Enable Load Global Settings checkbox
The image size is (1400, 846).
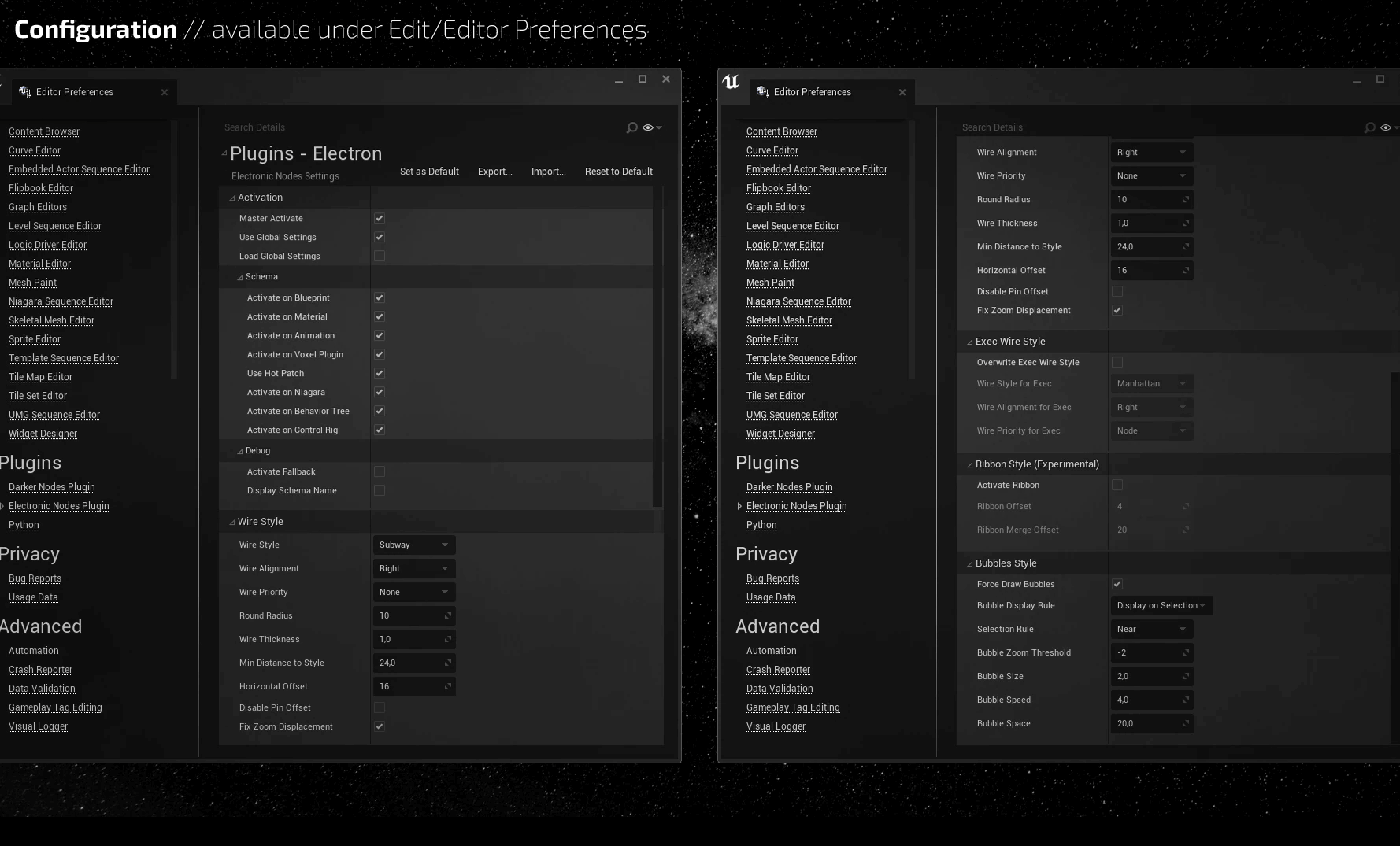[x=380, y=256]
